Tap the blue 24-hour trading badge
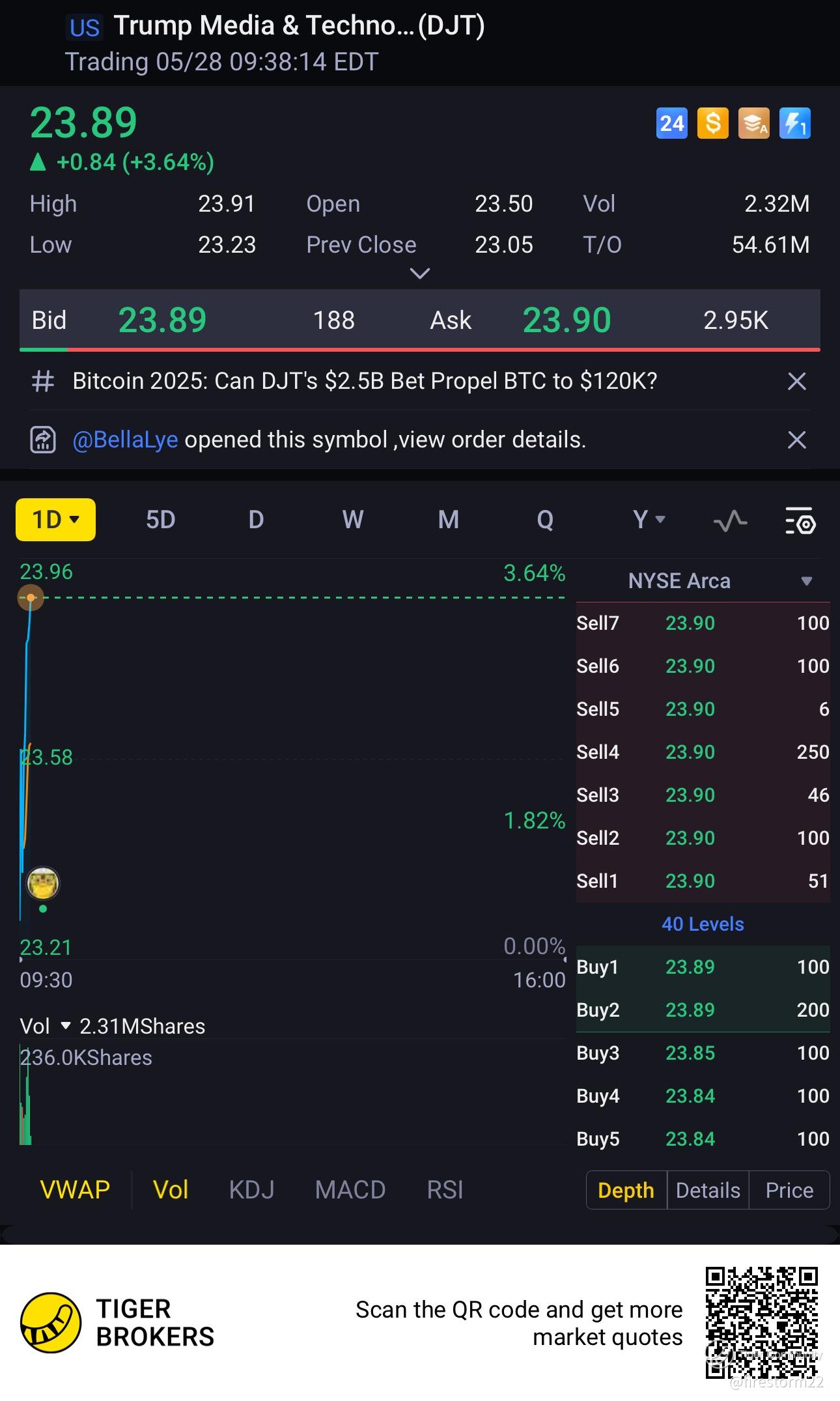The width and height of the screenshot is (840, 1401). [x=671, y=123]
